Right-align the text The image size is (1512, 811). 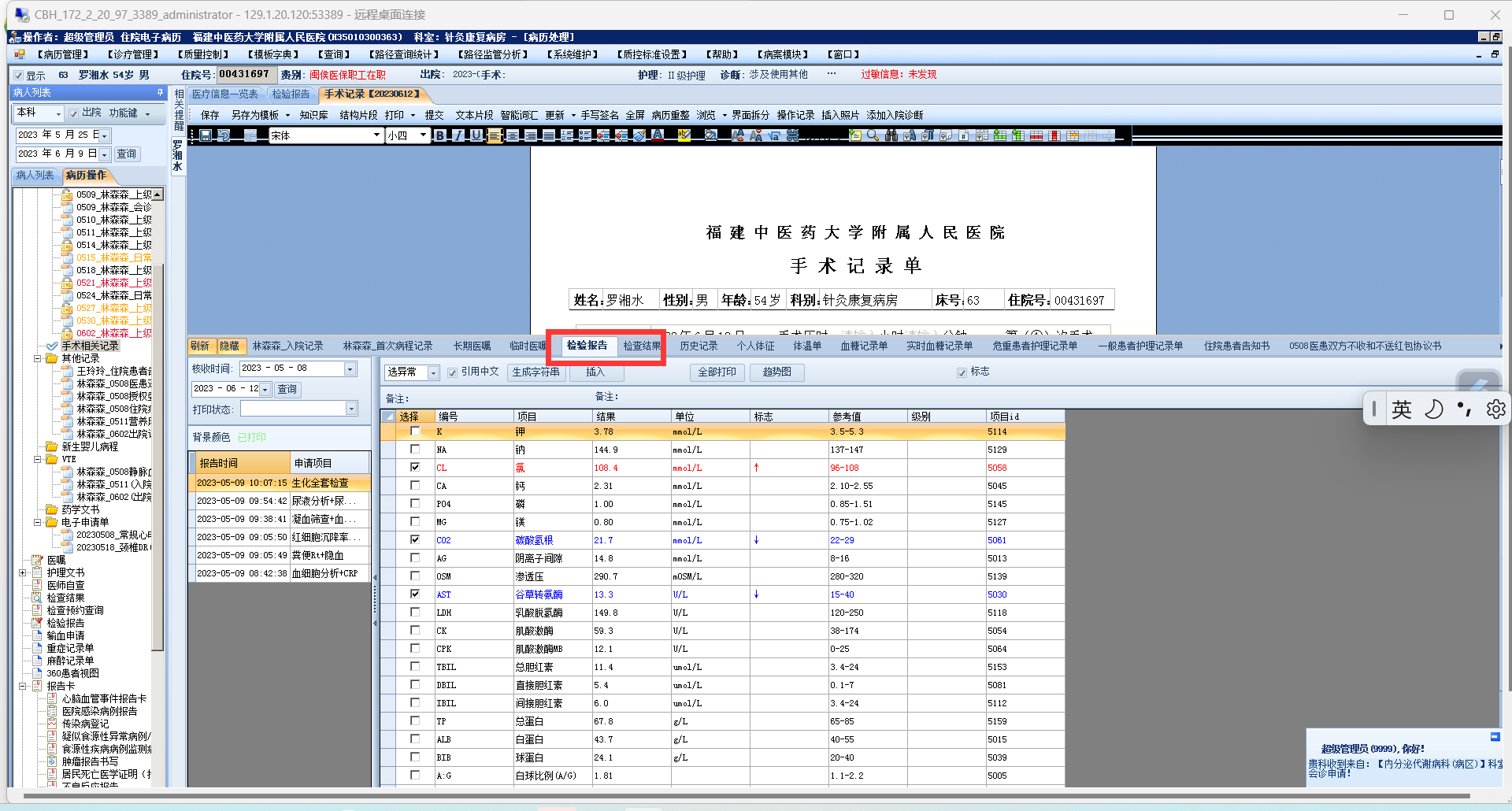531,135
